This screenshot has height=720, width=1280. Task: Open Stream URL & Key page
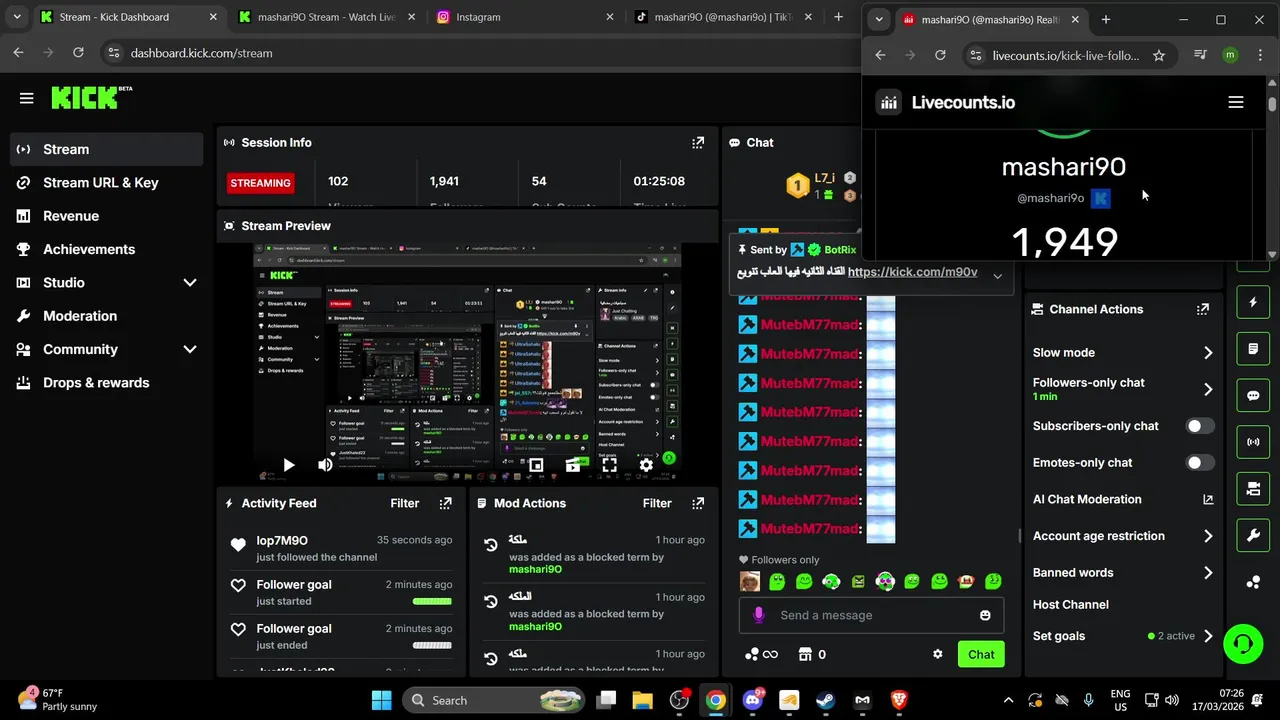pyautogui.click(x=106, y=183)
